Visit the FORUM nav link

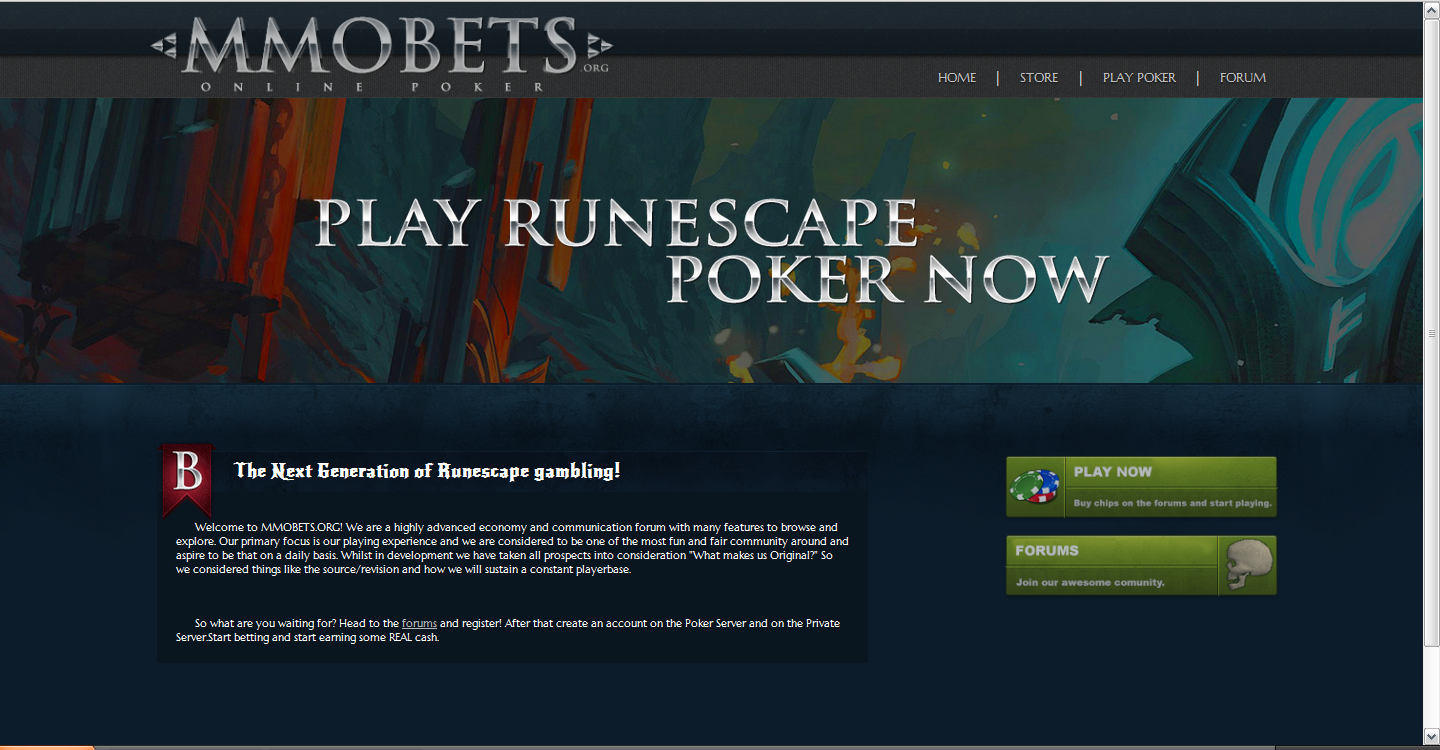point(1242,78)
